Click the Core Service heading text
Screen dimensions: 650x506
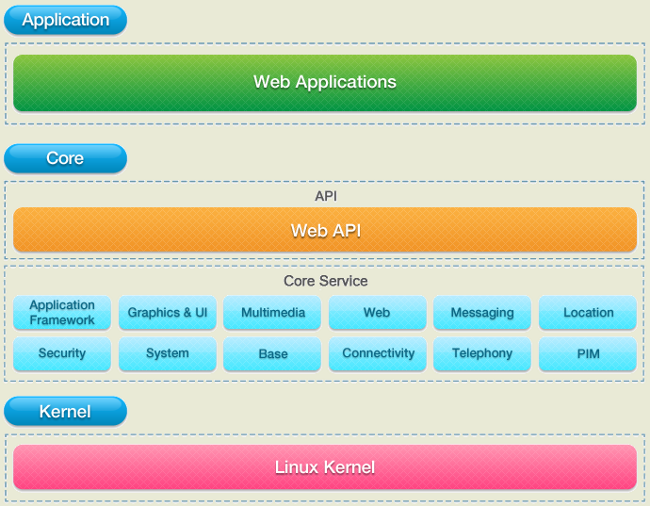325,281
